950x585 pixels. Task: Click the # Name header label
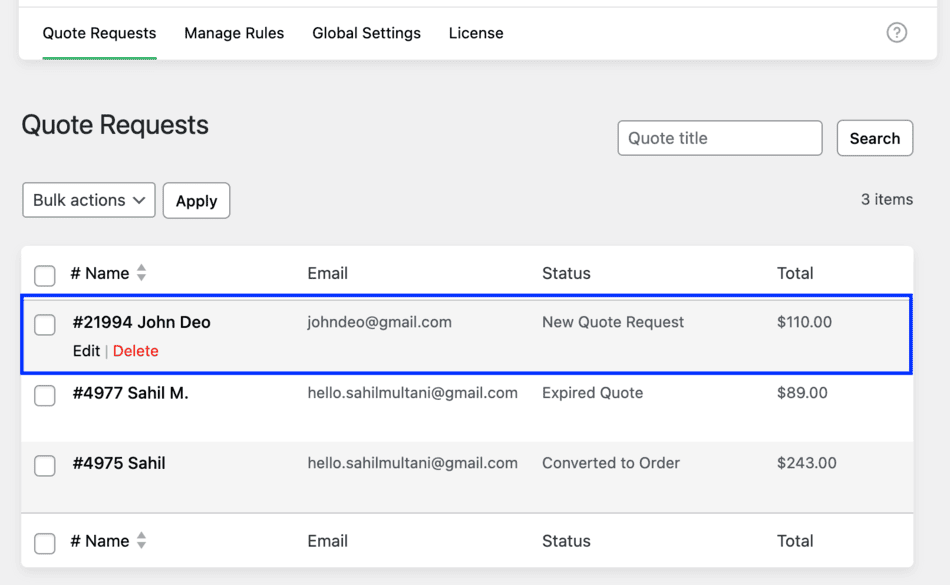[x=100, y=273]
